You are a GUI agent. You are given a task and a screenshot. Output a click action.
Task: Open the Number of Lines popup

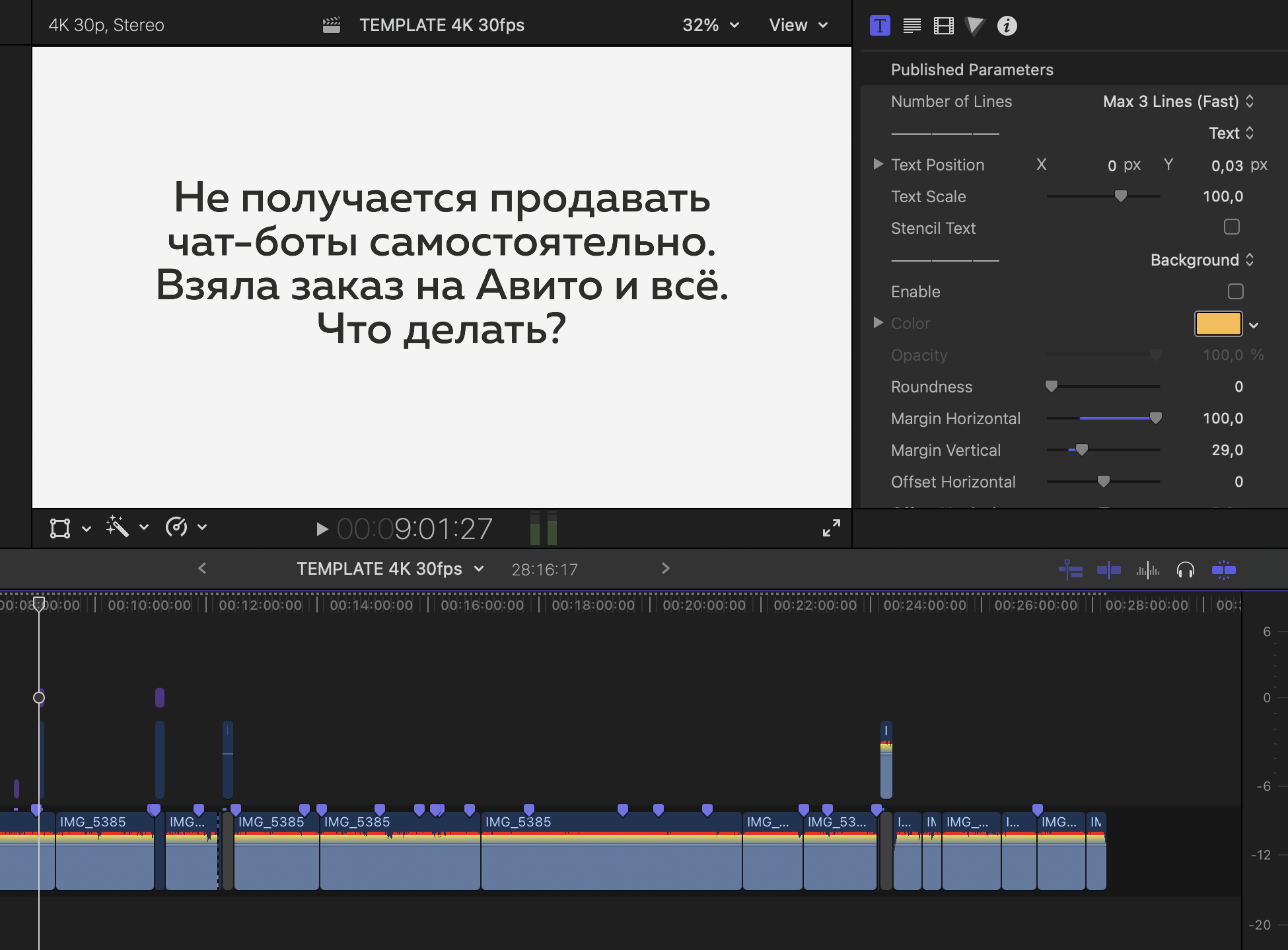pyautogui.click(x=1178, y=102)
